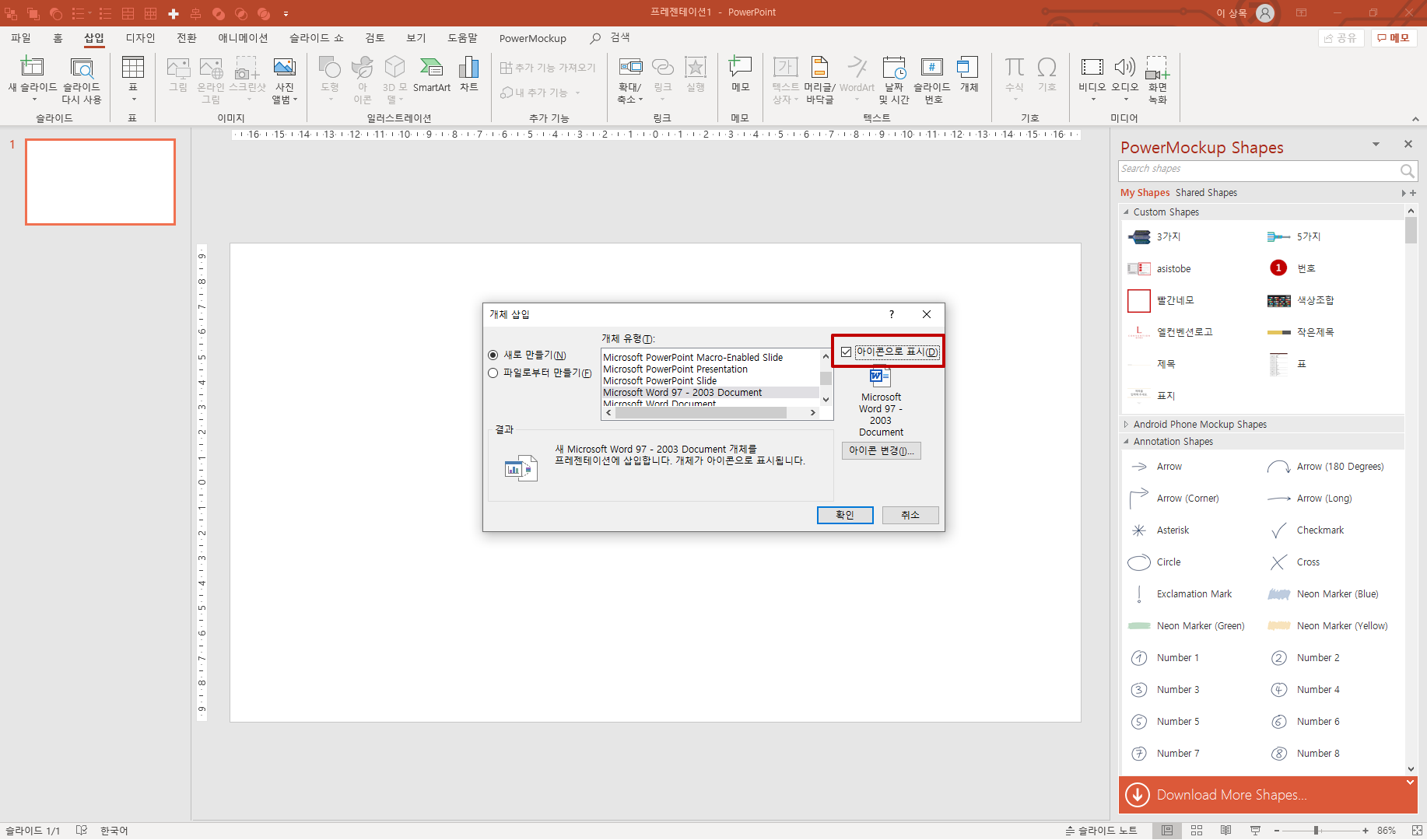
Task: Click the 차트 (chart) icon
Action: (x=468, y=68)
